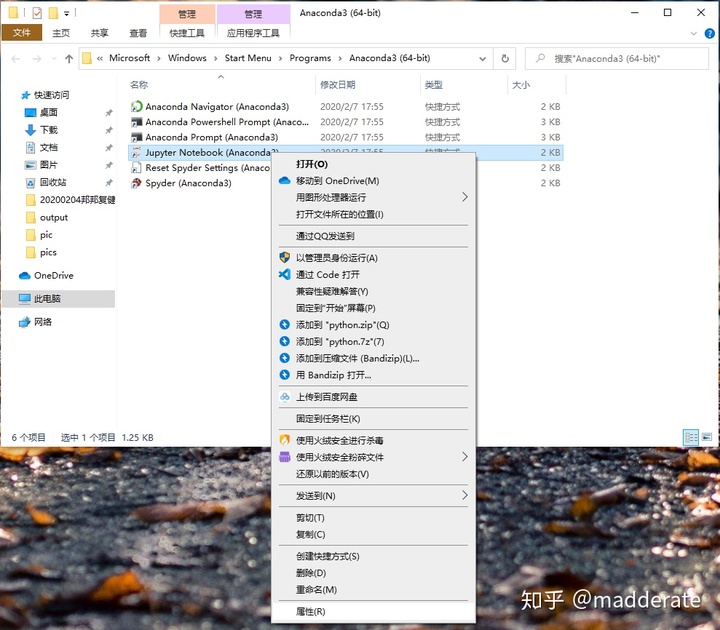Select 打开文件所在的位置(I) in context menu
This screenshot has width=720, height=630.
[373, 214]
